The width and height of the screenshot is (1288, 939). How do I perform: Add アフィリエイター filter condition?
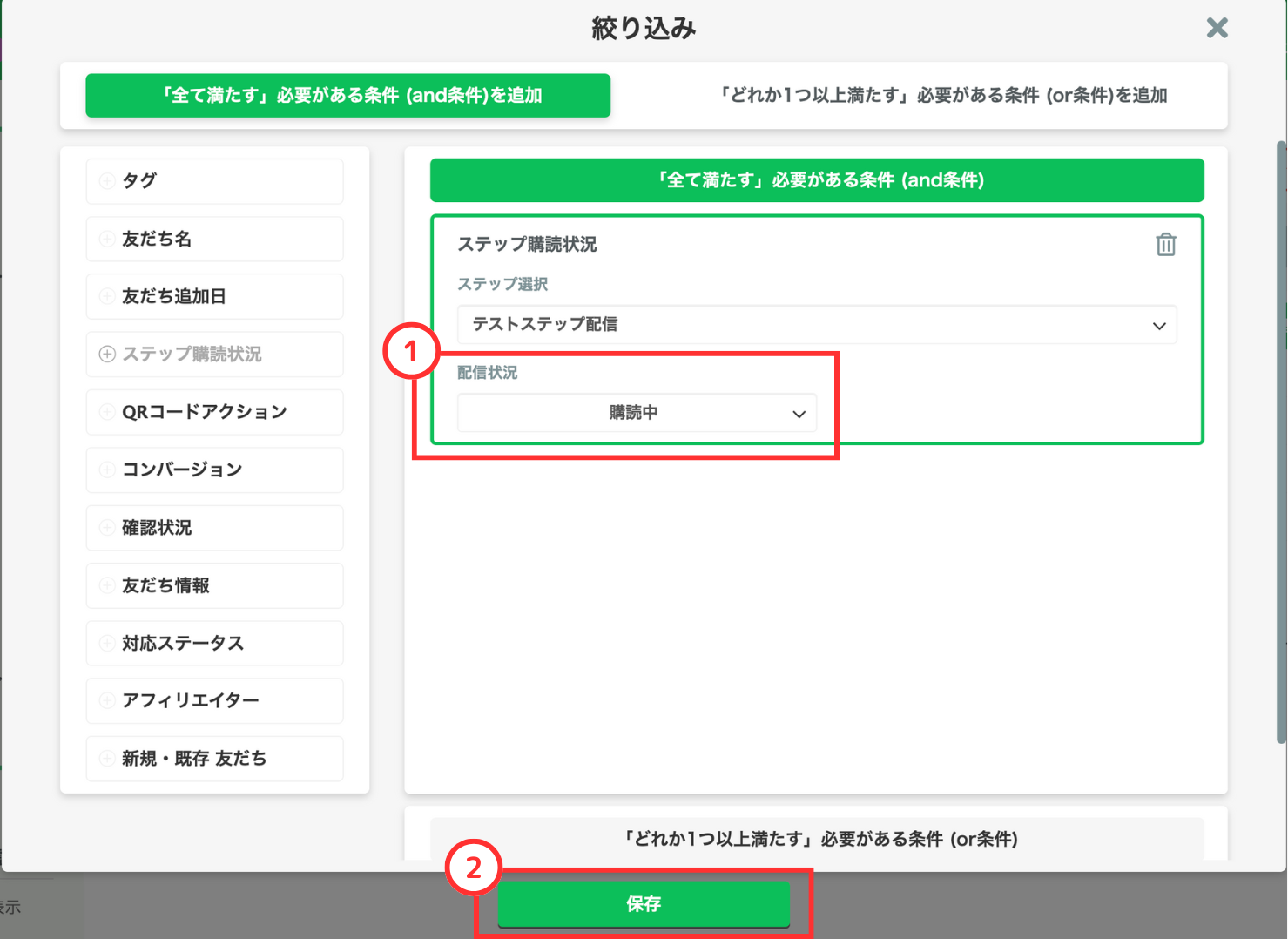tap(214, 700)
